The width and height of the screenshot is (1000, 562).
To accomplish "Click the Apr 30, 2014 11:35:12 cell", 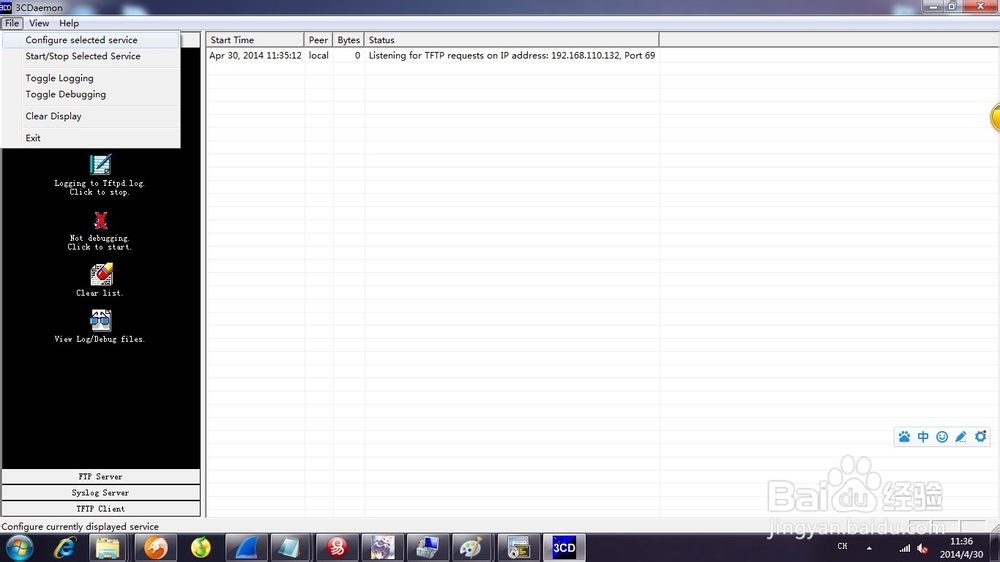I will tap(255, 55).
